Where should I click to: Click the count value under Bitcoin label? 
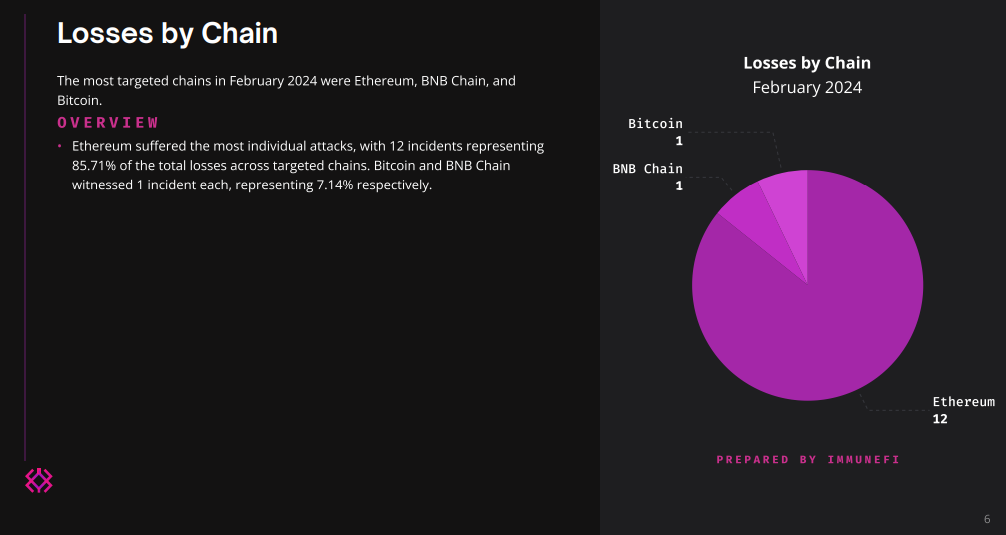[x=679, y=141]
